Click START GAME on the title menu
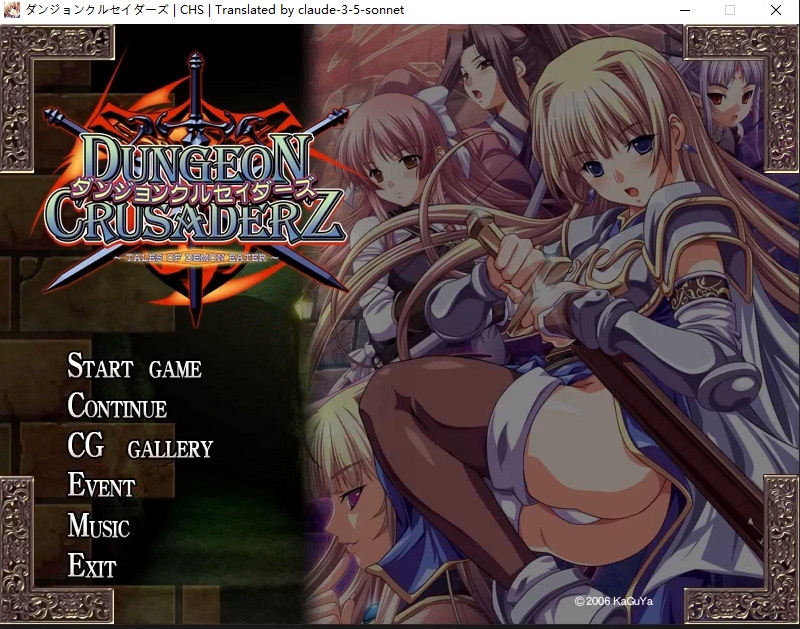The image size is (800, 629). pyautogui.click(x=134, y=367)
